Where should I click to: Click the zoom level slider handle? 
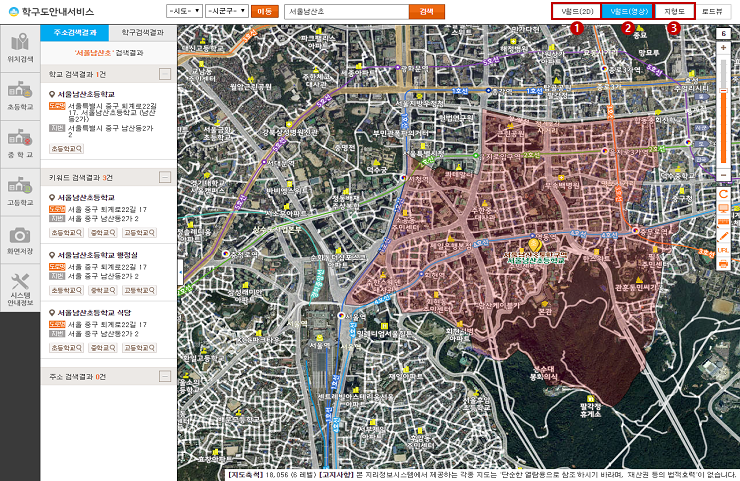(723, 91)
